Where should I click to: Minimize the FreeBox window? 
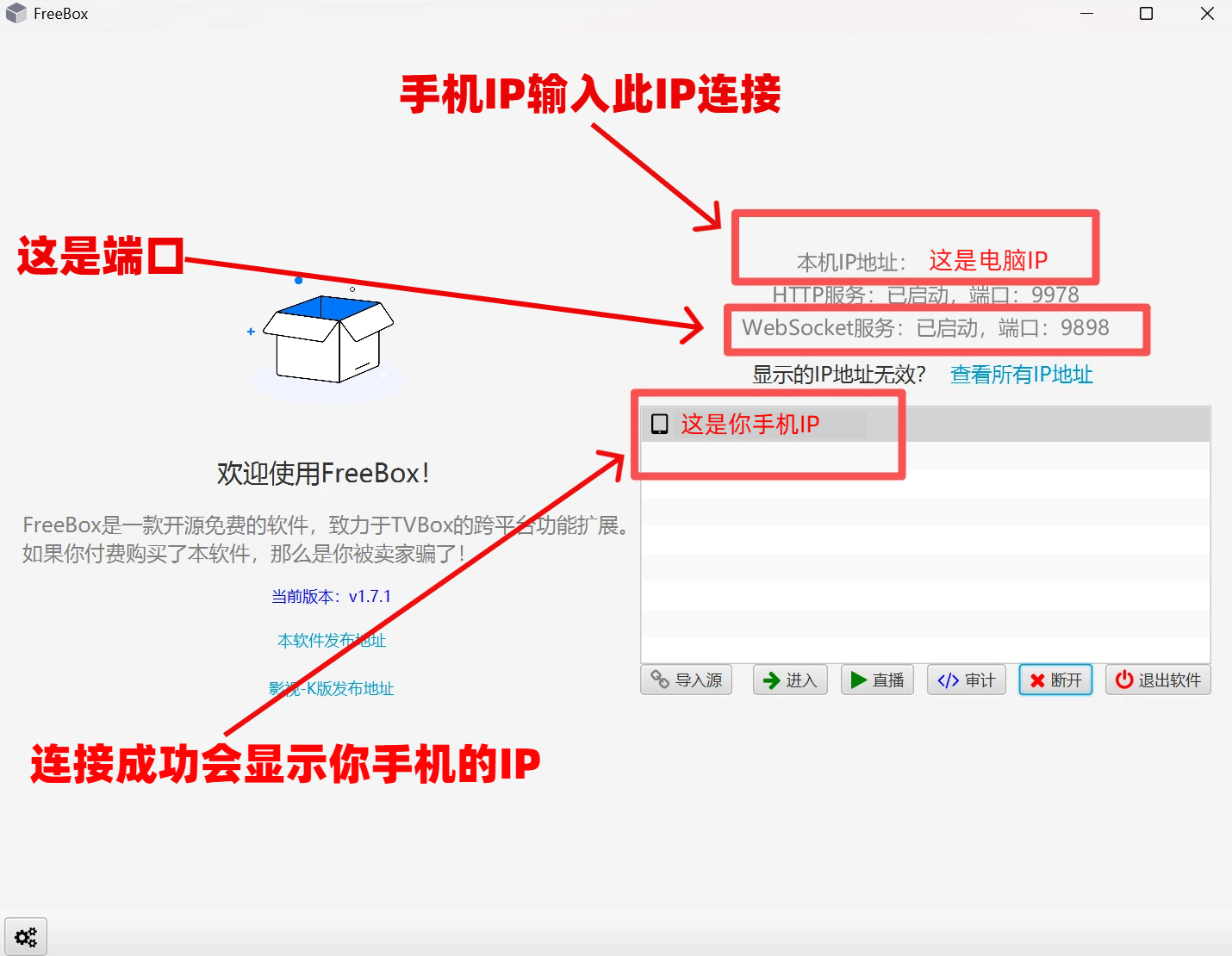click(x=1086, y=14)
